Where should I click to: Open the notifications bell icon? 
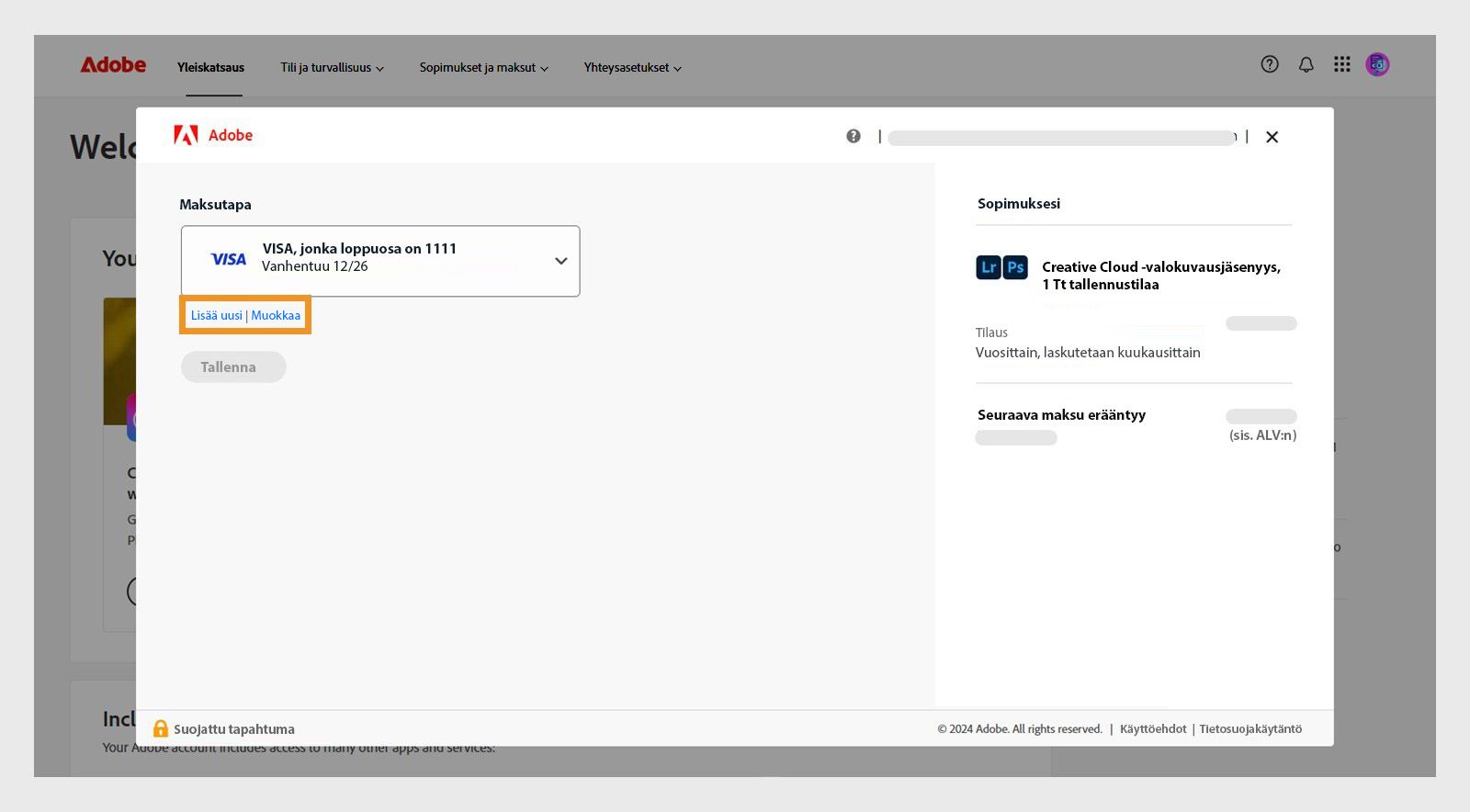point(1306,64)
